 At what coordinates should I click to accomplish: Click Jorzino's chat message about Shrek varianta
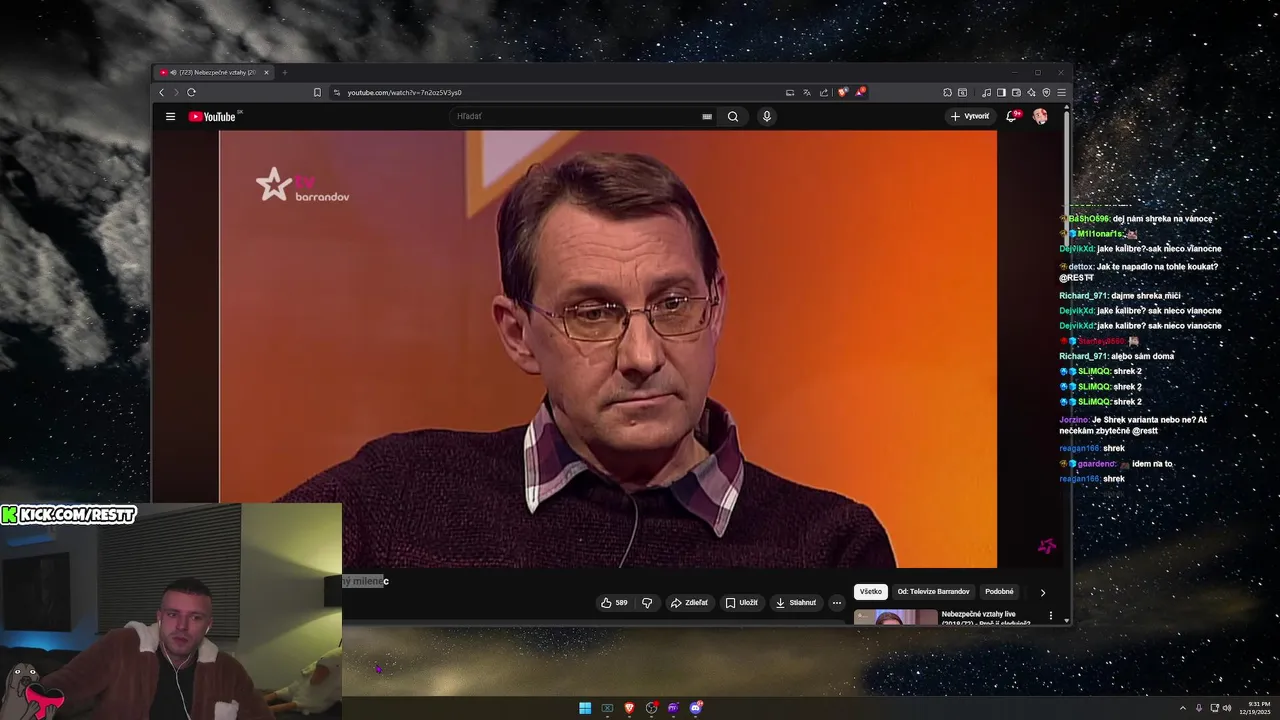coord(1133,425)
